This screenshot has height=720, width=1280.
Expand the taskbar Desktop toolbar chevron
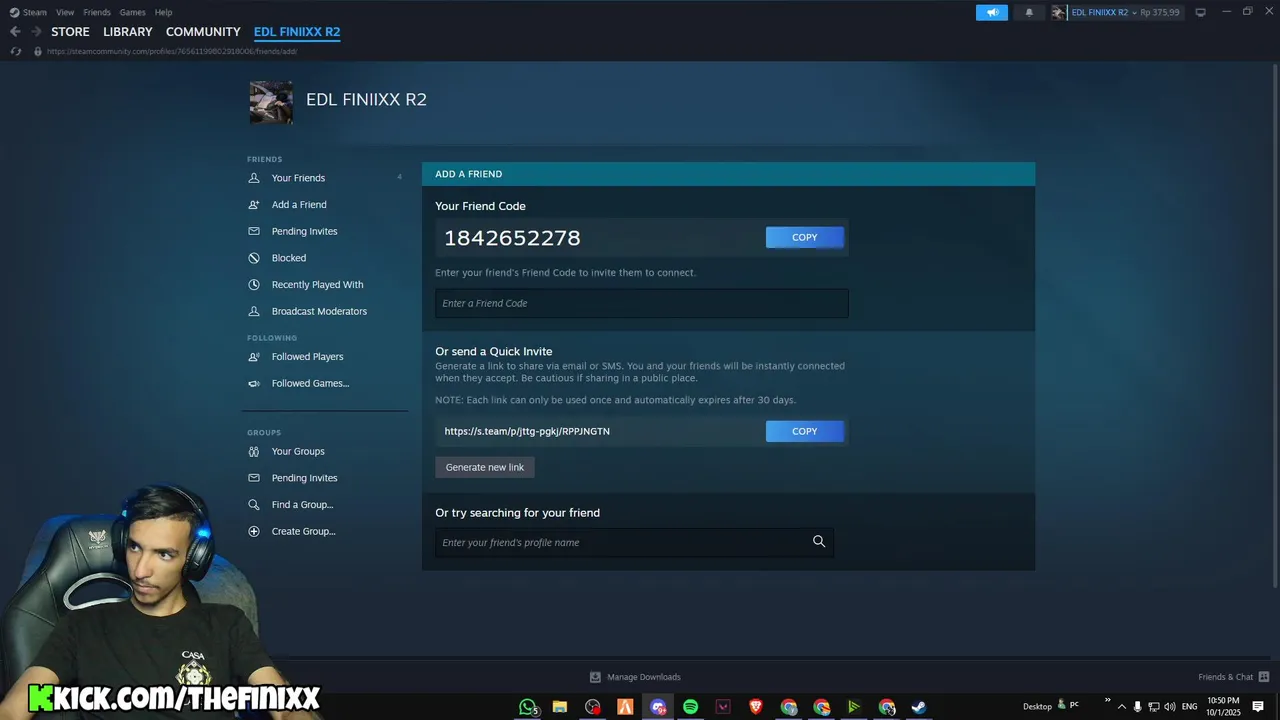point(1107,701)
